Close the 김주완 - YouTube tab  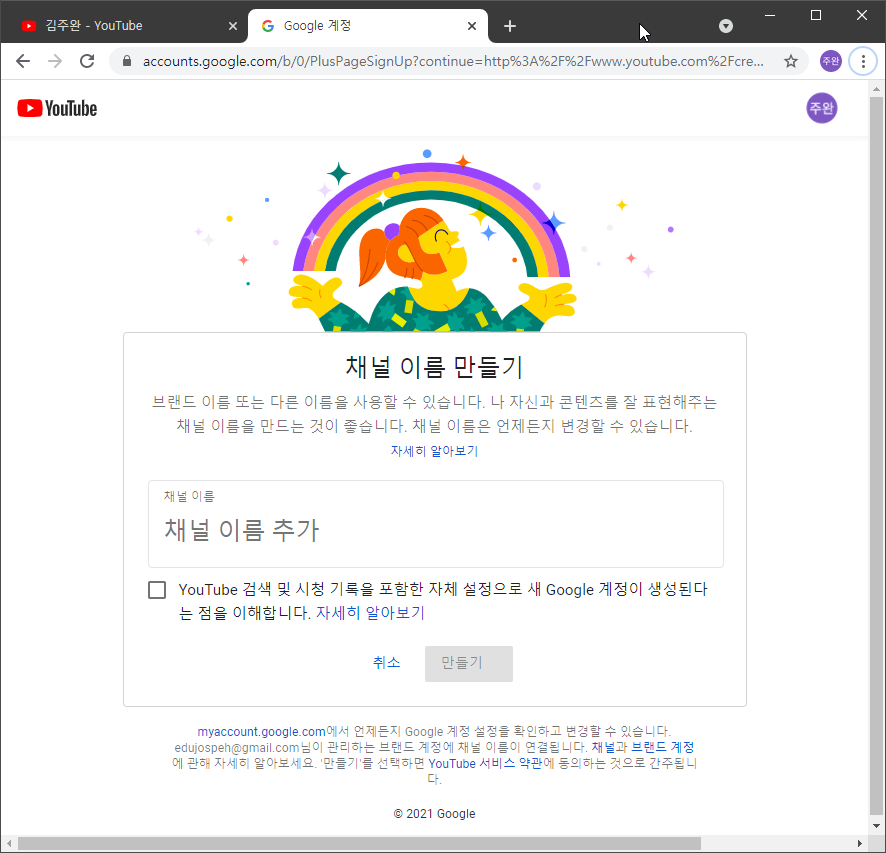[x=233, y=26]
